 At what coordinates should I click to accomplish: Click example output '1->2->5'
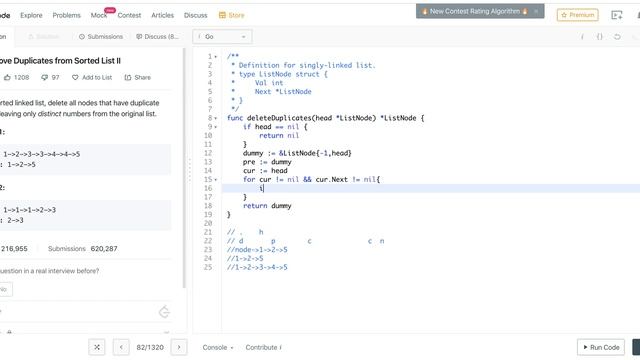pyautogui.click(x=21, y=165)
